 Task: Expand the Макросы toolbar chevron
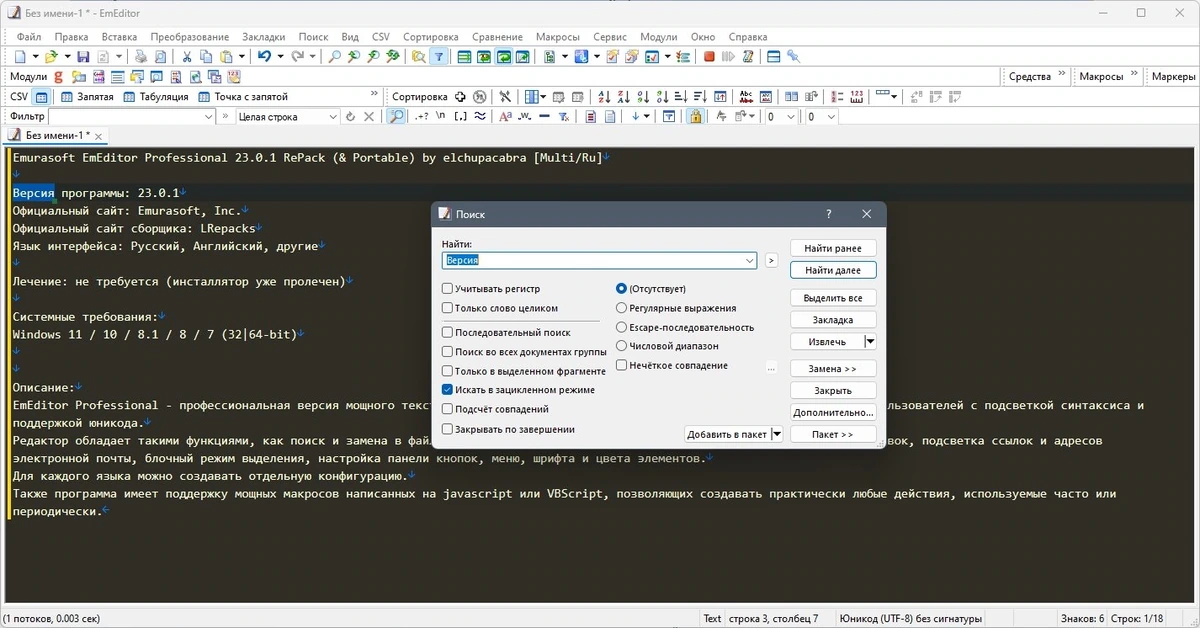tap(1134, 75)
